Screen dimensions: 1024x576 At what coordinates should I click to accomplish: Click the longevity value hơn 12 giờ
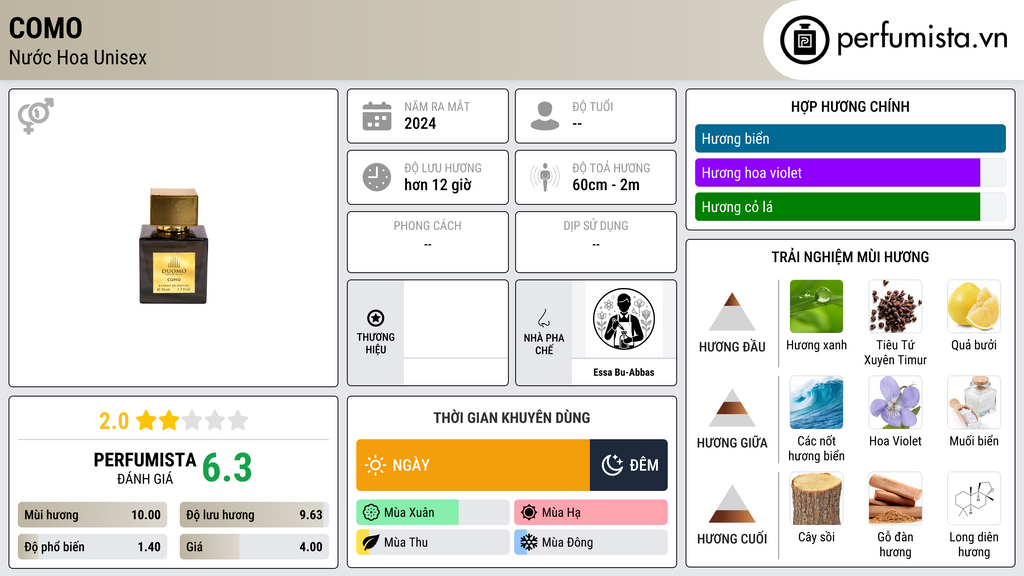pos(438,185)
